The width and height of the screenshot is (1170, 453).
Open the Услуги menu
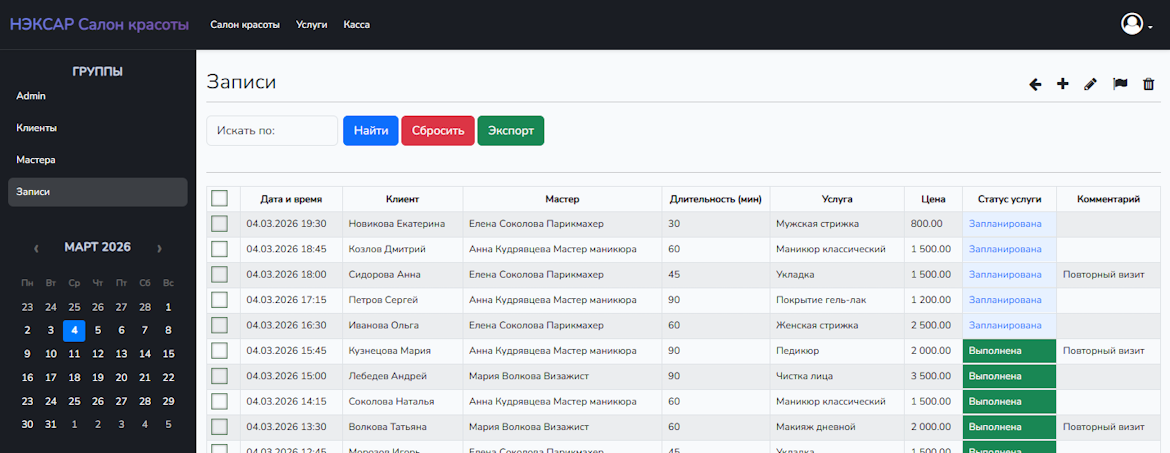click(x=311, y=24)
